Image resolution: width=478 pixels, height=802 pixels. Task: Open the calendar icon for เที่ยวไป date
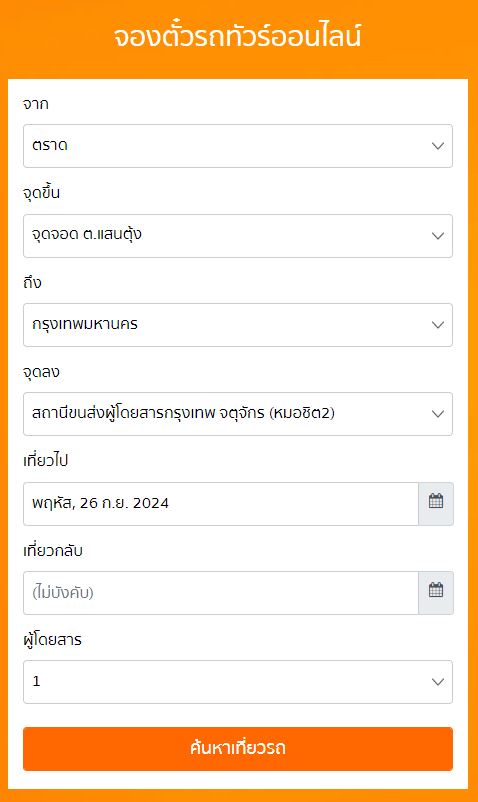point(436,503)
